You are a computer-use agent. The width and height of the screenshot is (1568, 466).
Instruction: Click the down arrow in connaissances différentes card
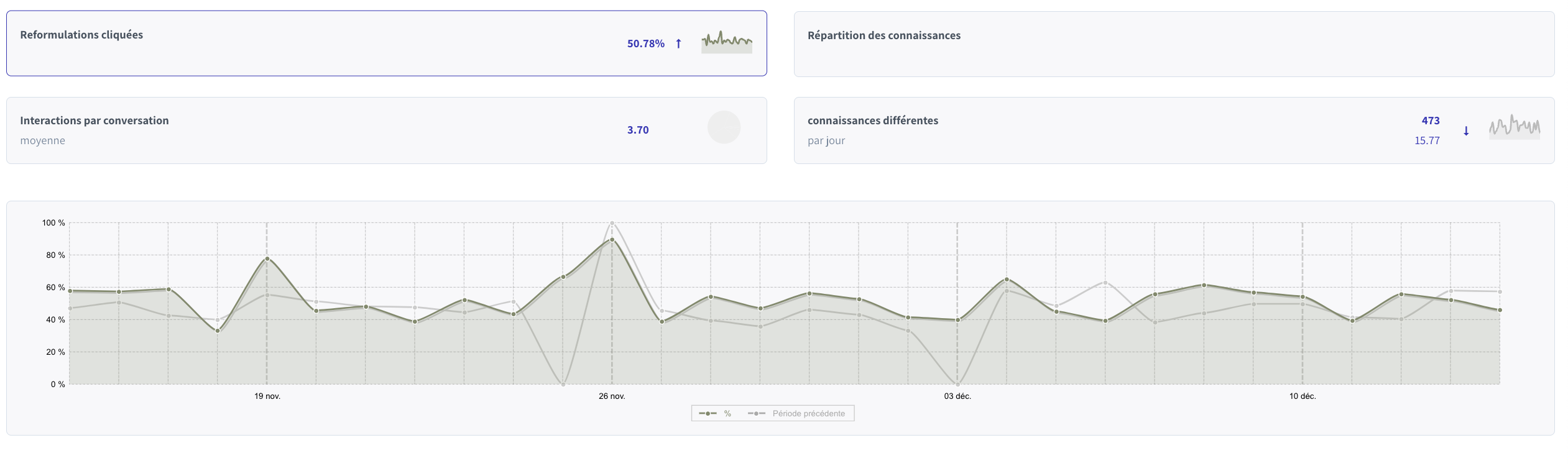click(1466, 131)
